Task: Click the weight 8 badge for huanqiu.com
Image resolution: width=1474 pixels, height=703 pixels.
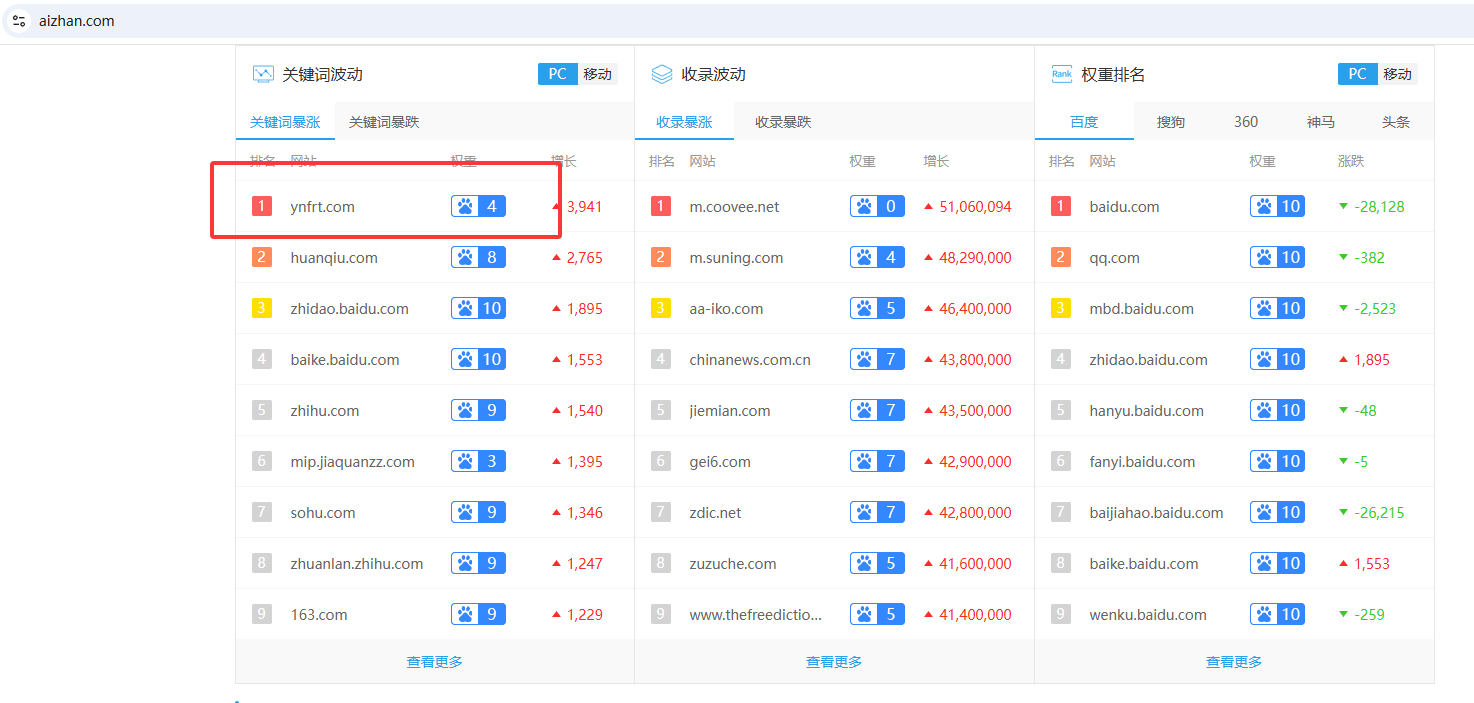Action: coord(478,257)
